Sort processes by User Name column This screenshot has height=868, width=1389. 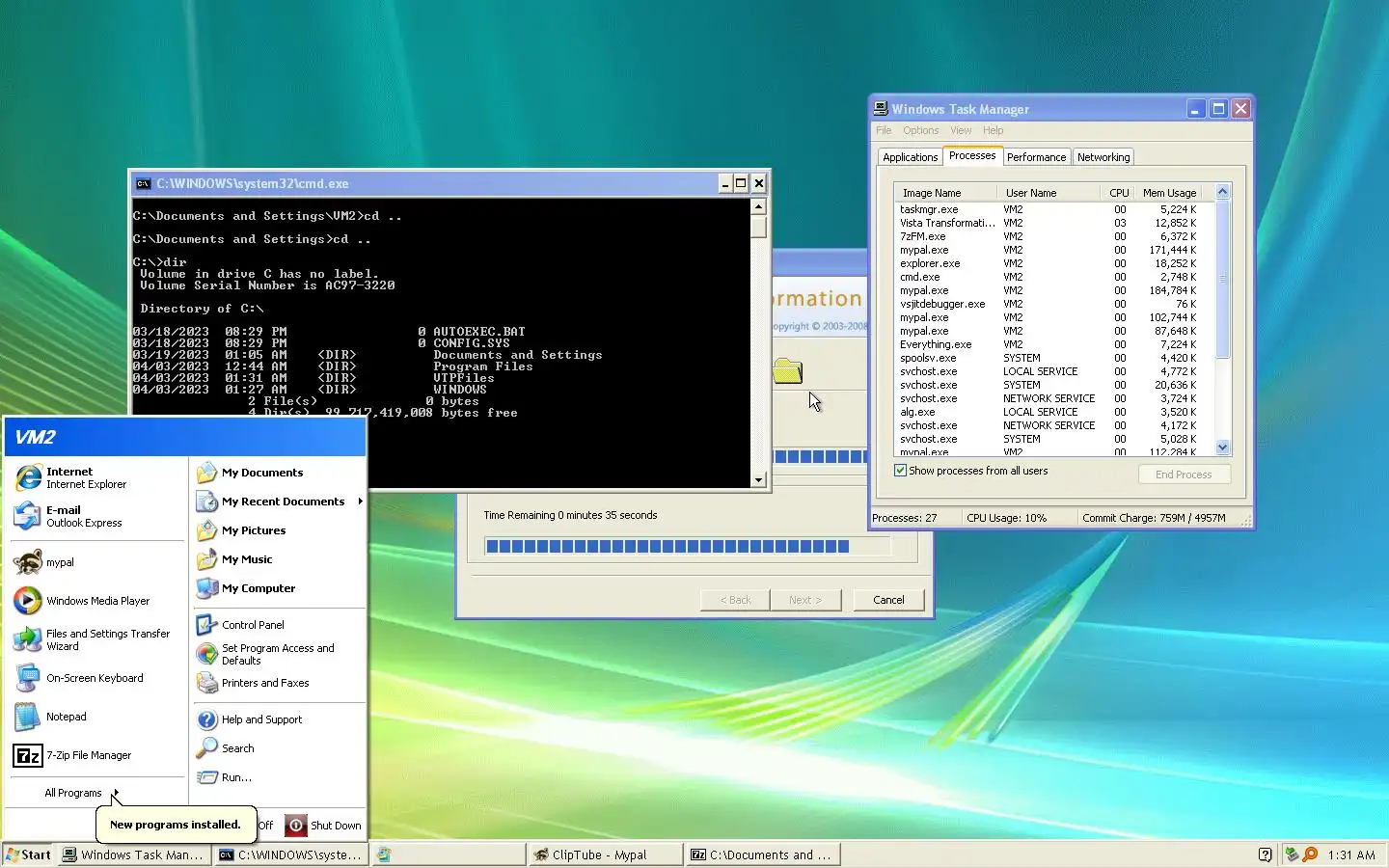(1049, 193)
